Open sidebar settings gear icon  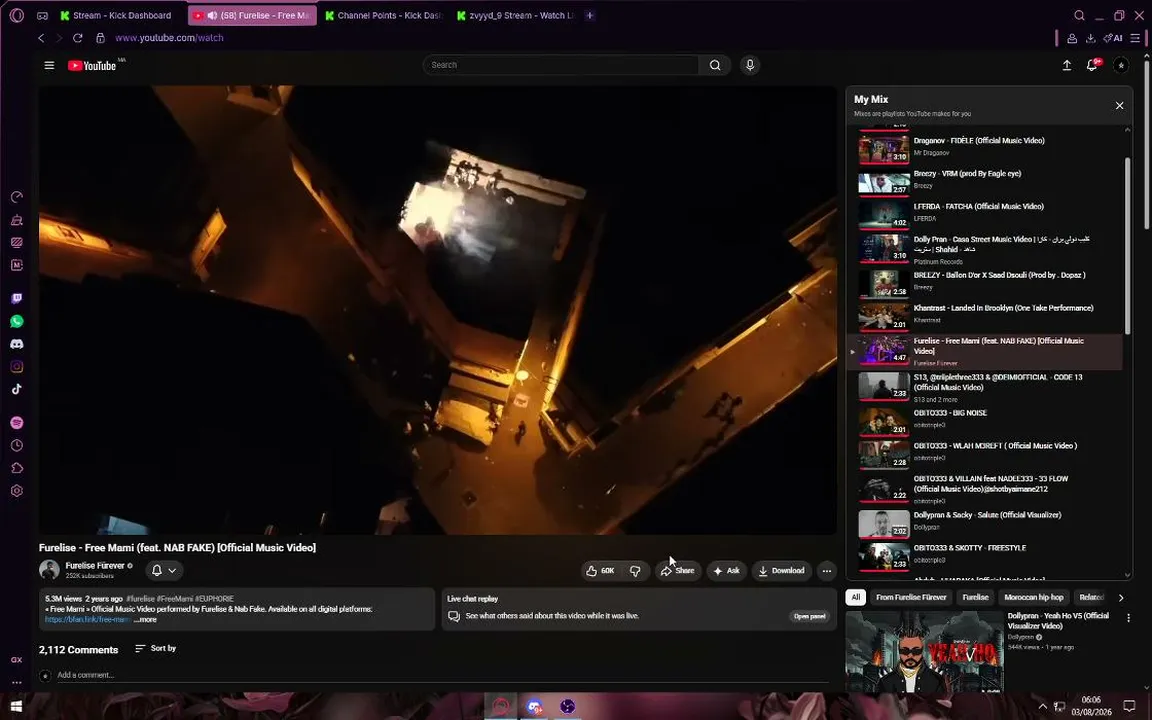point(17,491)
